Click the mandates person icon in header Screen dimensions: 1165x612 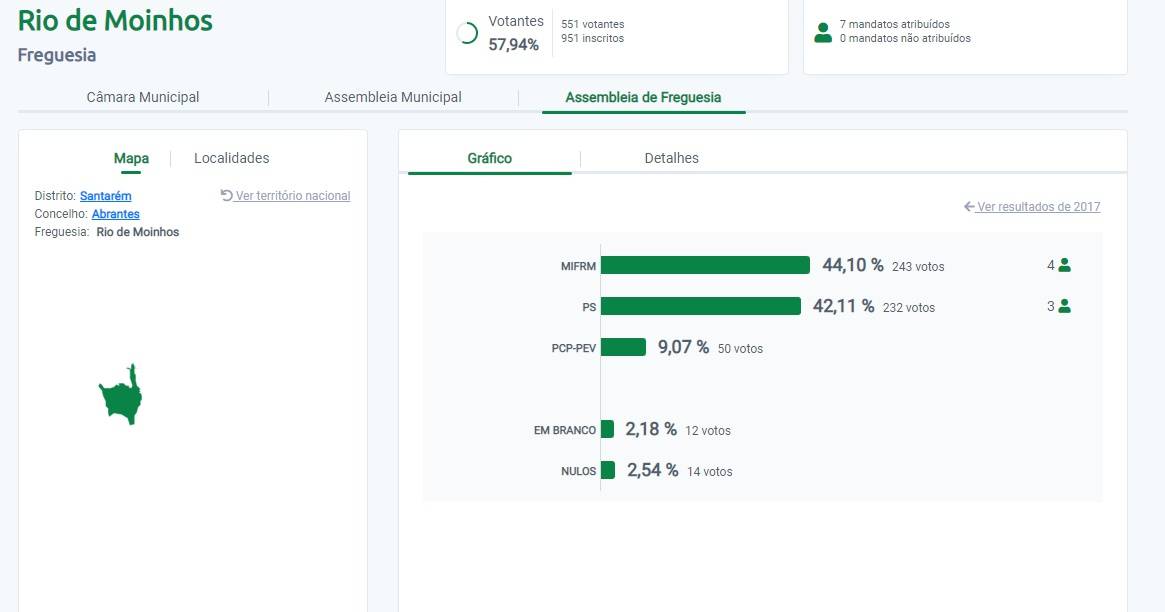click(823, 32)
